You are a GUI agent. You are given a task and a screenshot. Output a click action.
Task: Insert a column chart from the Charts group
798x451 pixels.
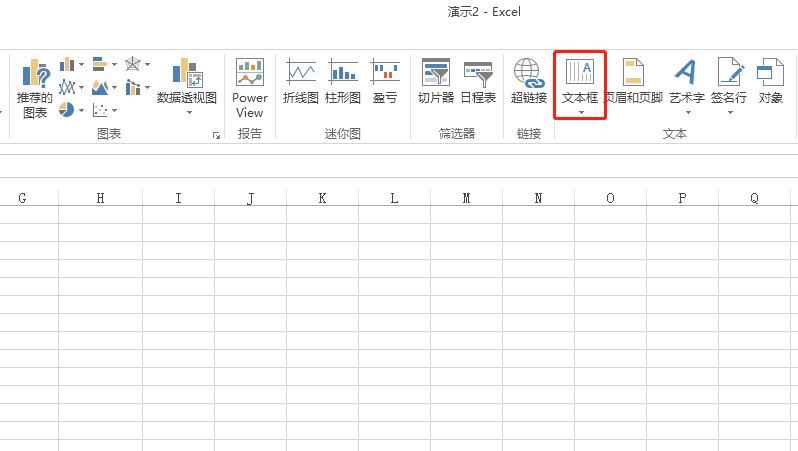[68, 65]
